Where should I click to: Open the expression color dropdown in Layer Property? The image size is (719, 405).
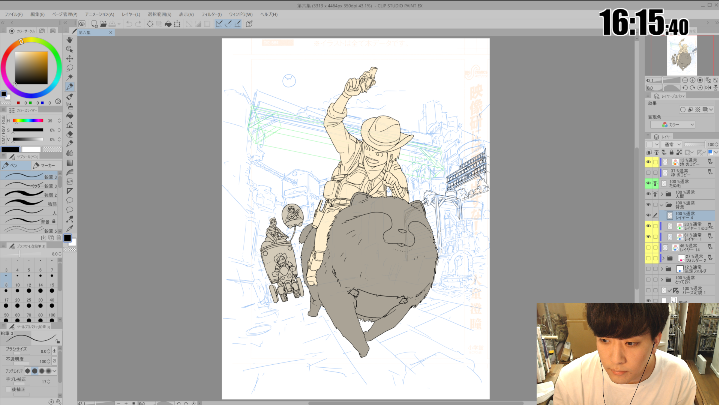(672, 124)
